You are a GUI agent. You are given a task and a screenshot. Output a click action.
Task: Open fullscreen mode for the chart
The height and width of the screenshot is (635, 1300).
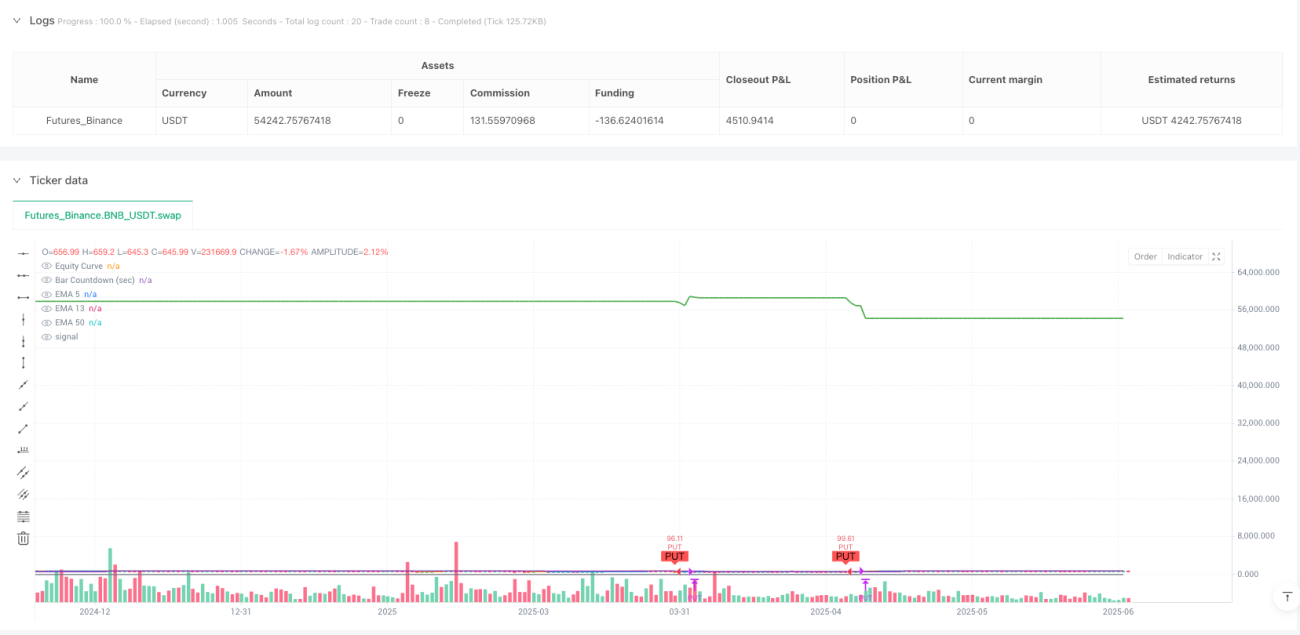pyautogui.click(x=1216, y=257)
